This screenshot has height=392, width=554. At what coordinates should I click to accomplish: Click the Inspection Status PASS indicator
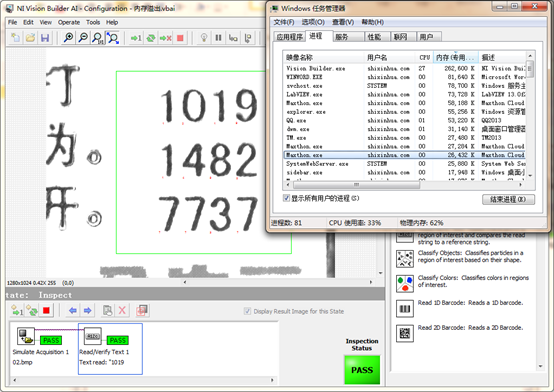[x=362, y=370]
